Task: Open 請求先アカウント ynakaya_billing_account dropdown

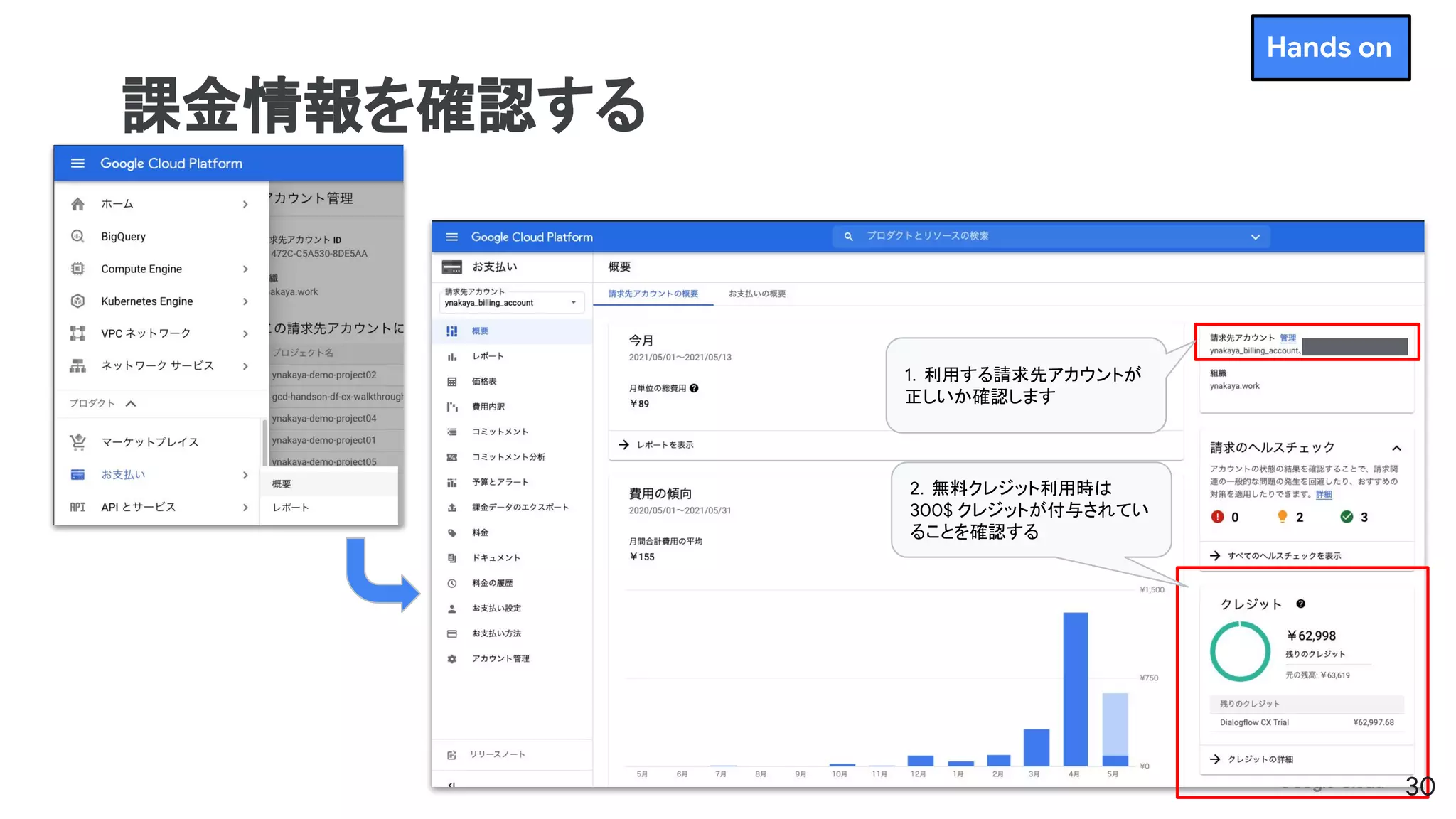Action: pos(512,303)
